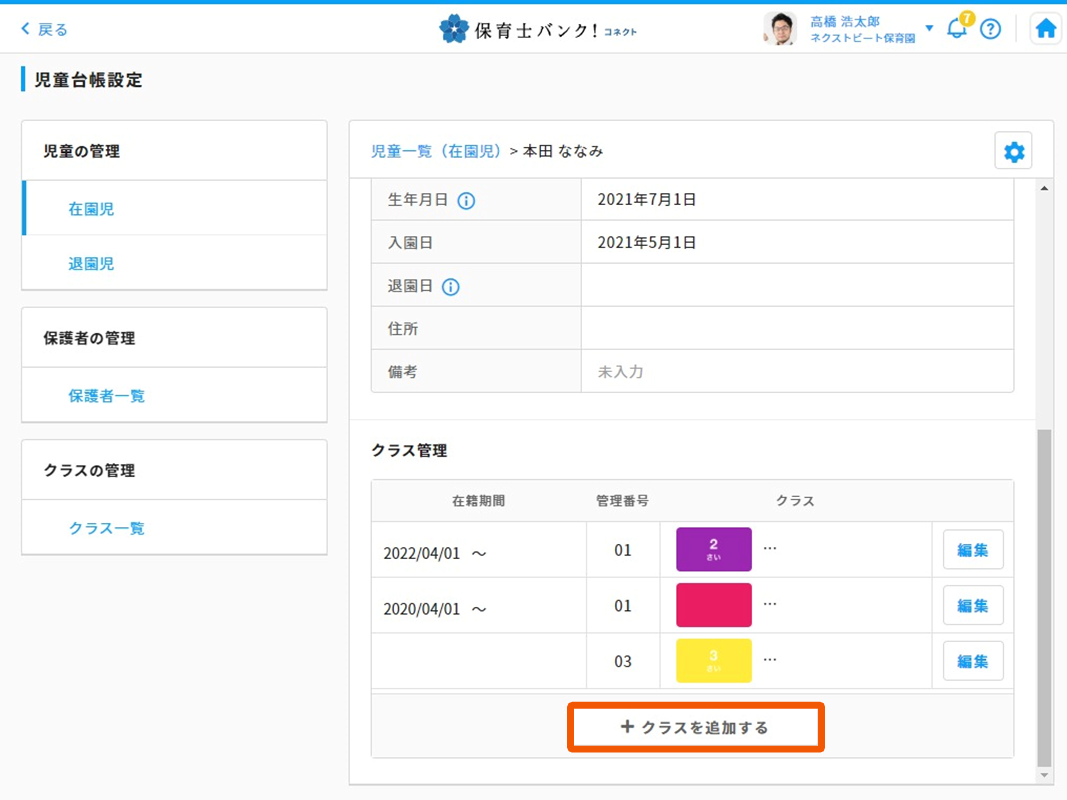Expand ellipsis beside purple 2さい class
Screen dimensions: 1067x800
[x=770, y=548]
